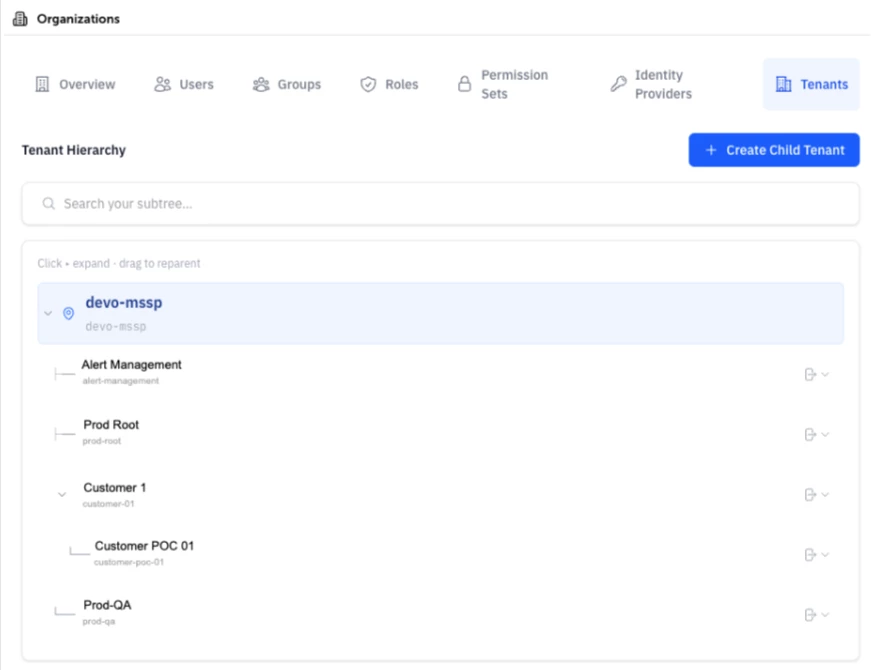The image size is (871, 670).
Task: Select the Roles tab
Action: (389, 84)
